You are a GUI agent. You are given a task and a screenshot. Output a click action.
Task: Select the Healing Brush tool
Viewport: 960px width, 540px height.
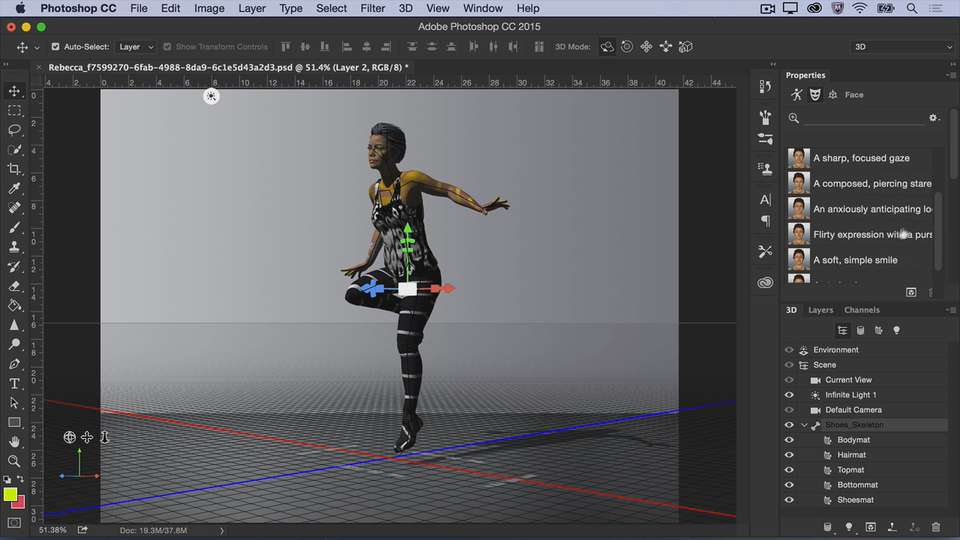click(14, 208)
